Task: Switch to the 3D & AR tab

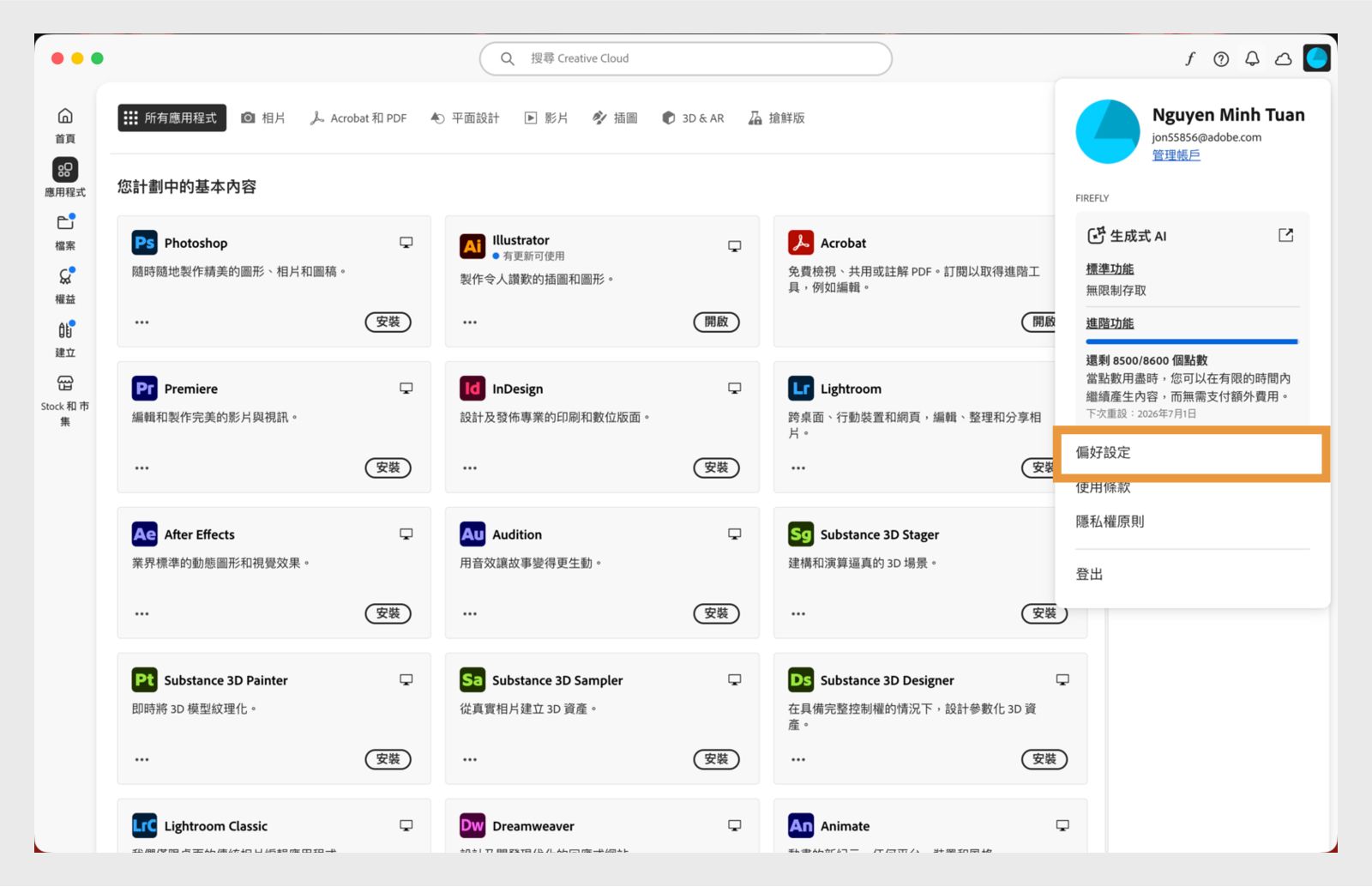Action: point(693,118)
